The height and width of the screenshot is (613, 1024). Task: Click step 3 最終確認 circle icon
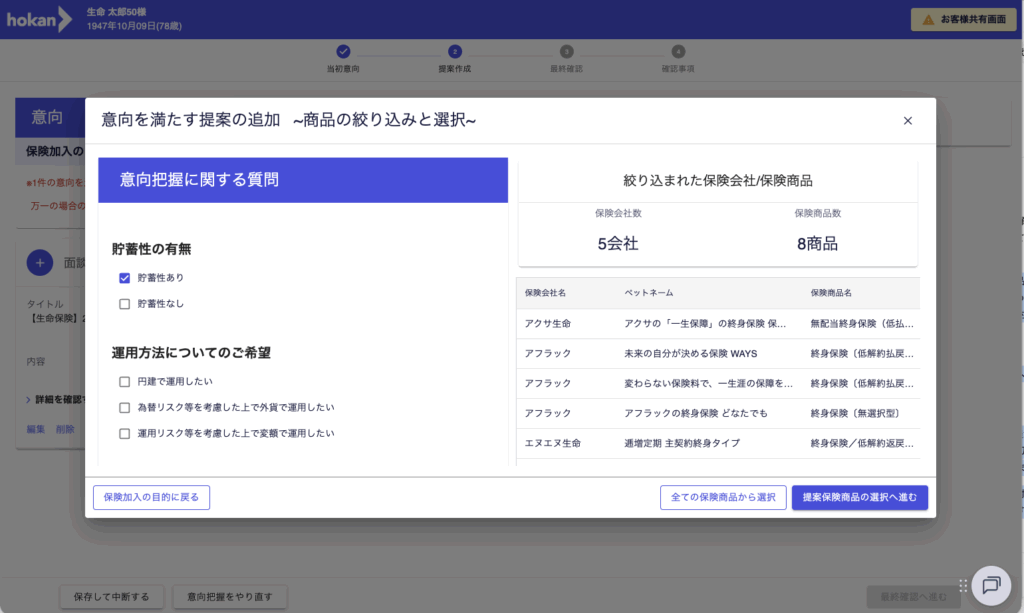[x=566, y=51]
